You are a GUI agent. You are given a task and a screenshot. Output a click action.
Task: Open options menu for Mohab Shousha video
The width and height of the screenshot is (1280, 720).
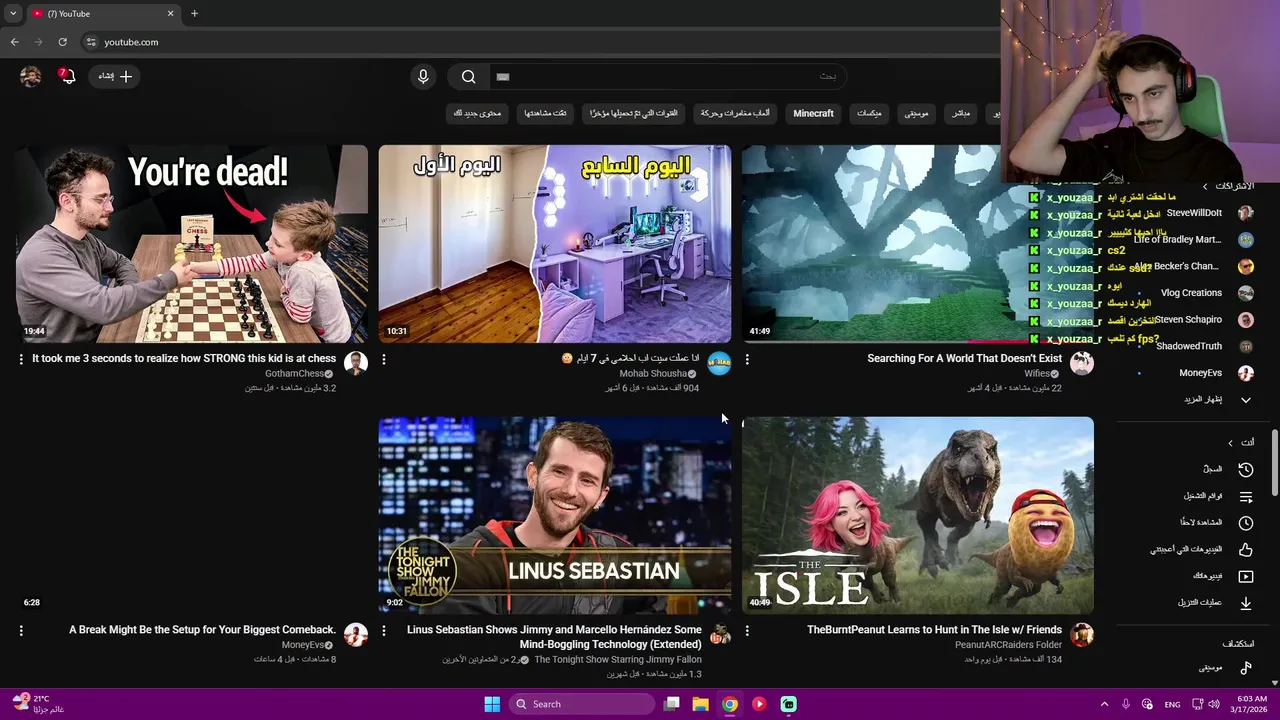click(x=384, y=359)
